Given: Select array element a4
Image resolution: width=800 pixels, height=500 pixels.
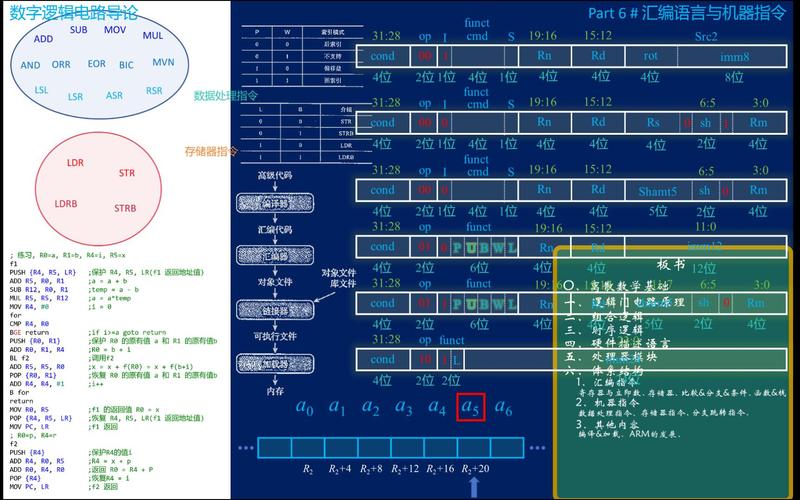Looking at the screenshot, I should coord(437,407).
